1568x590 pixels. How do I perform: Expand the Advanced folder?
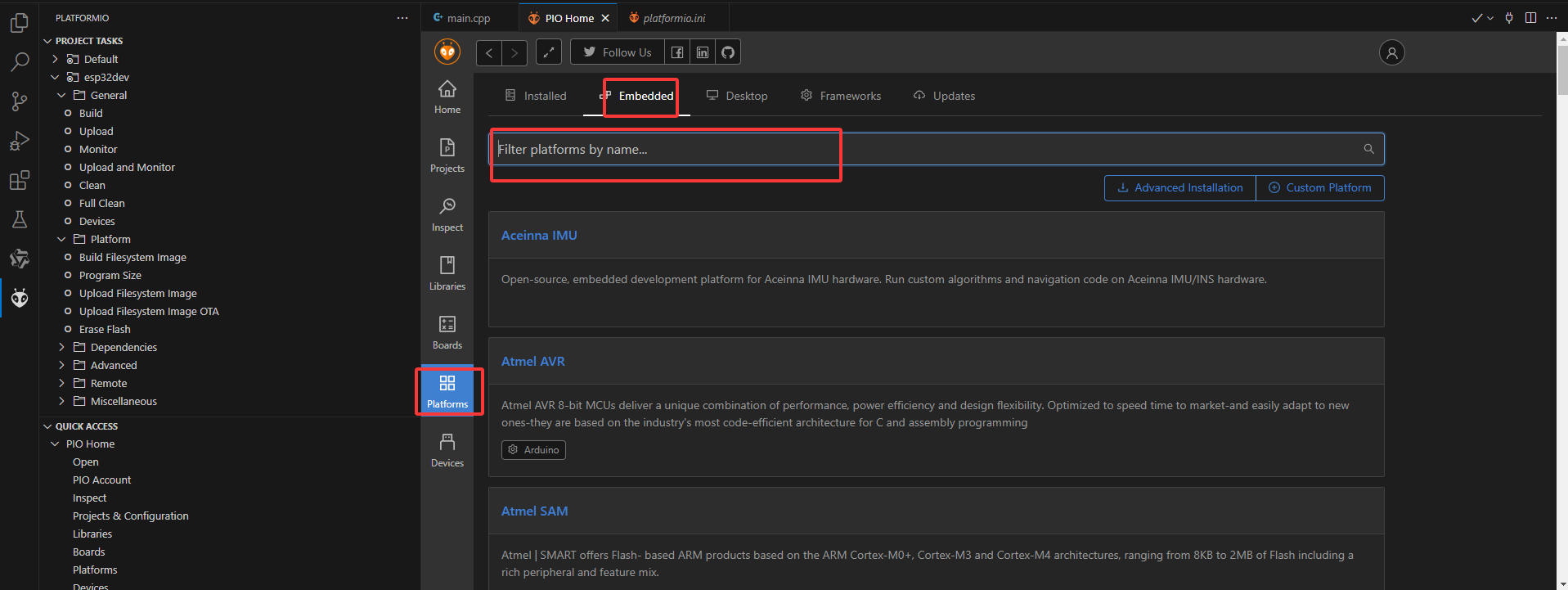click(x=61, y=365)
